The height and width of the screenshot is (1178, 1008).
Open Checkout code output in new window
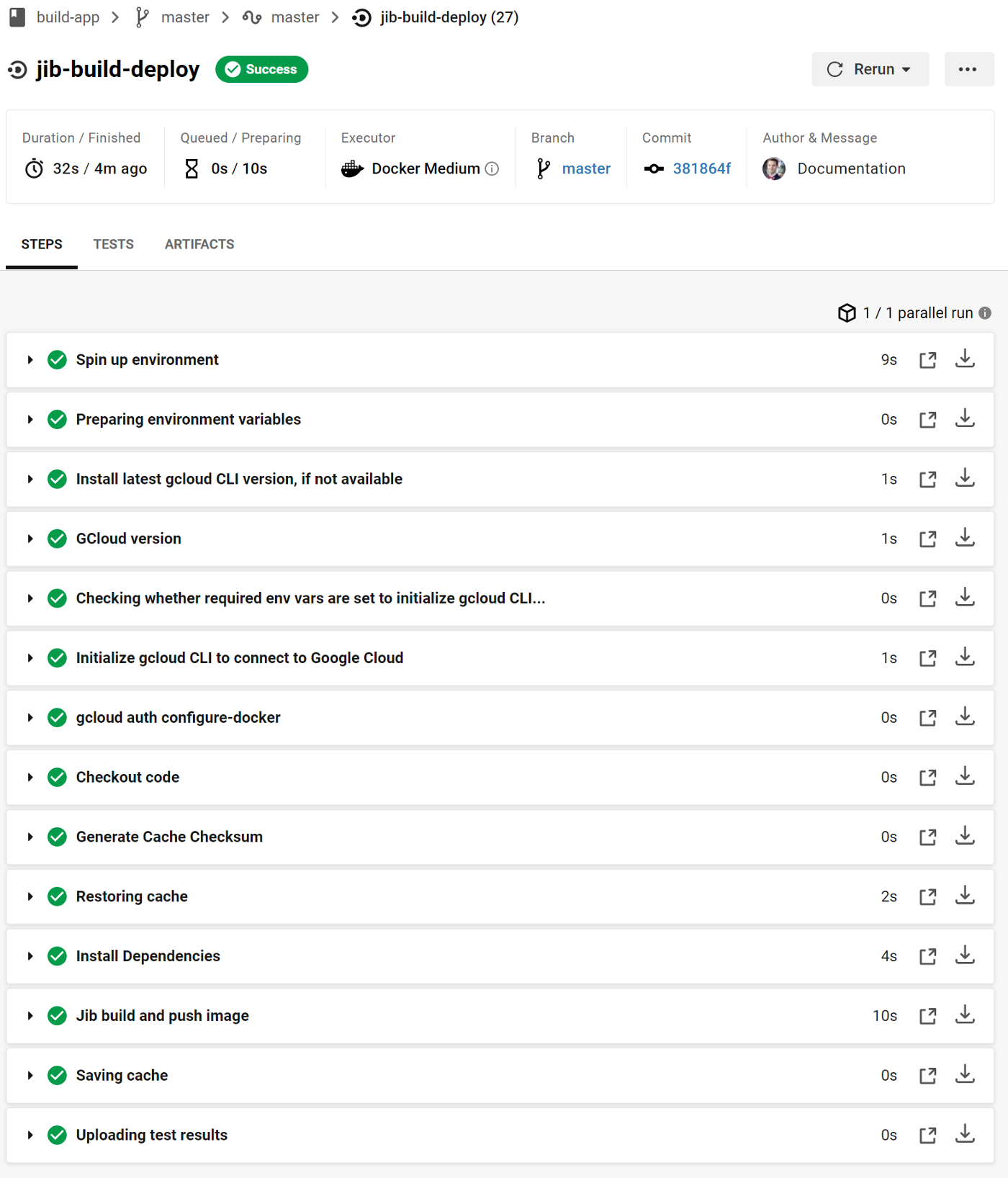coord(927,778)
